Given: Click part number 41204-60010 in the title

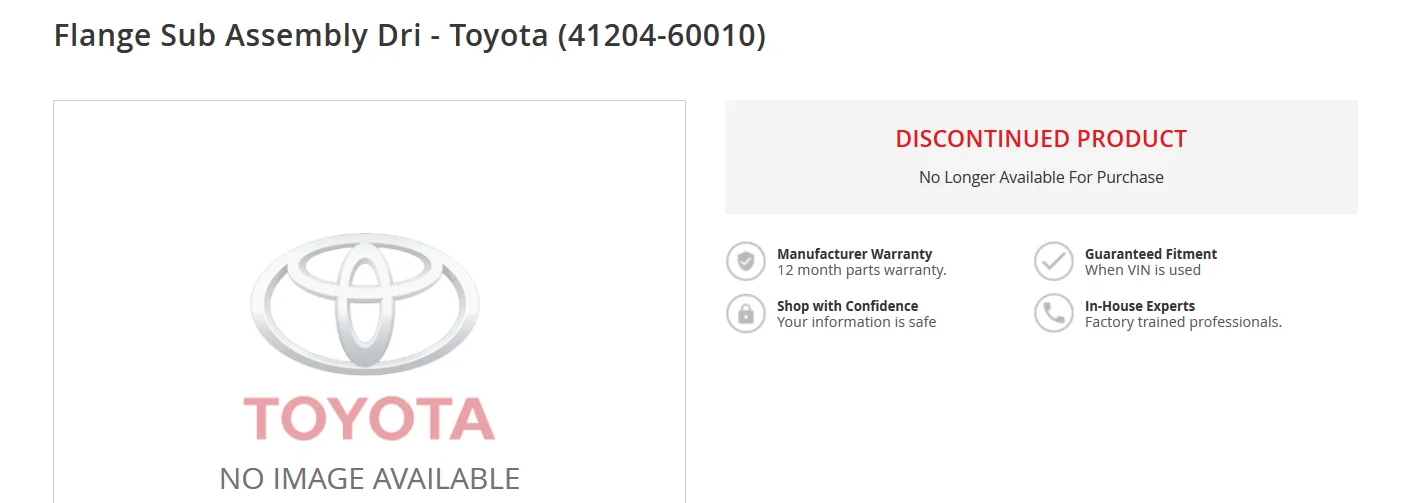Looking at the screenshot, I should [x=662, y=36].
